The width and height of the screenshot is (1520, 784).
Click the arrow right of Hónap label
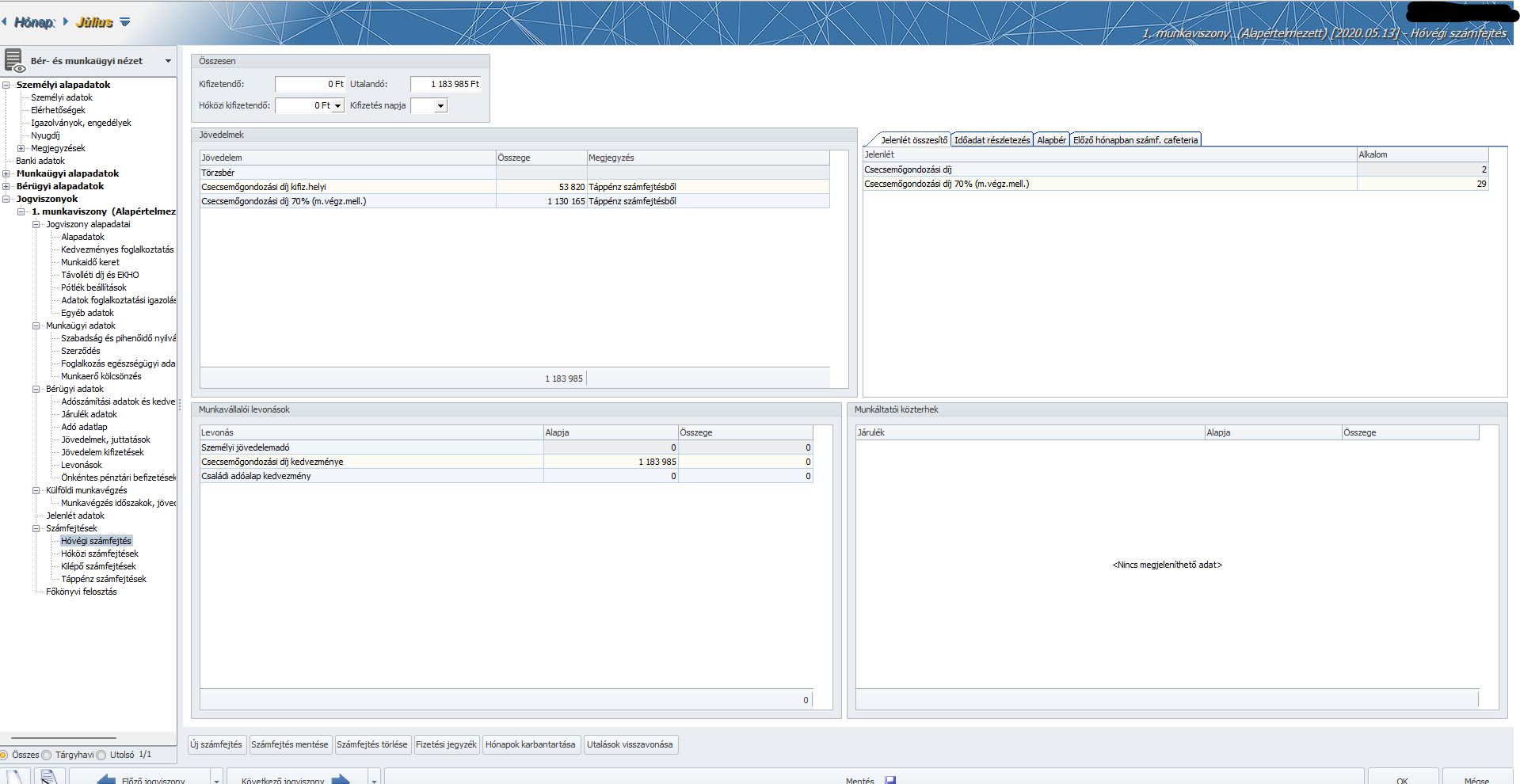pyautogui.click(x=65, y=22)
